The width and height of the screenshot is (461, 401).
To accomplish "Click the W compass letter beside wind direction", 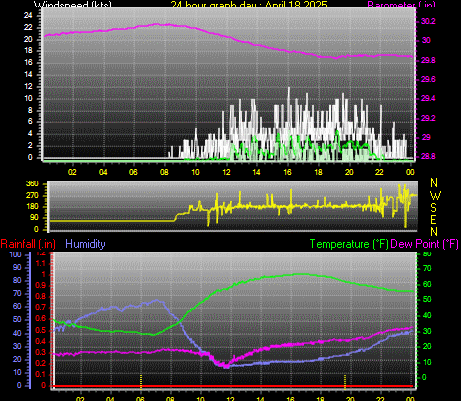I will coord(434,195).
